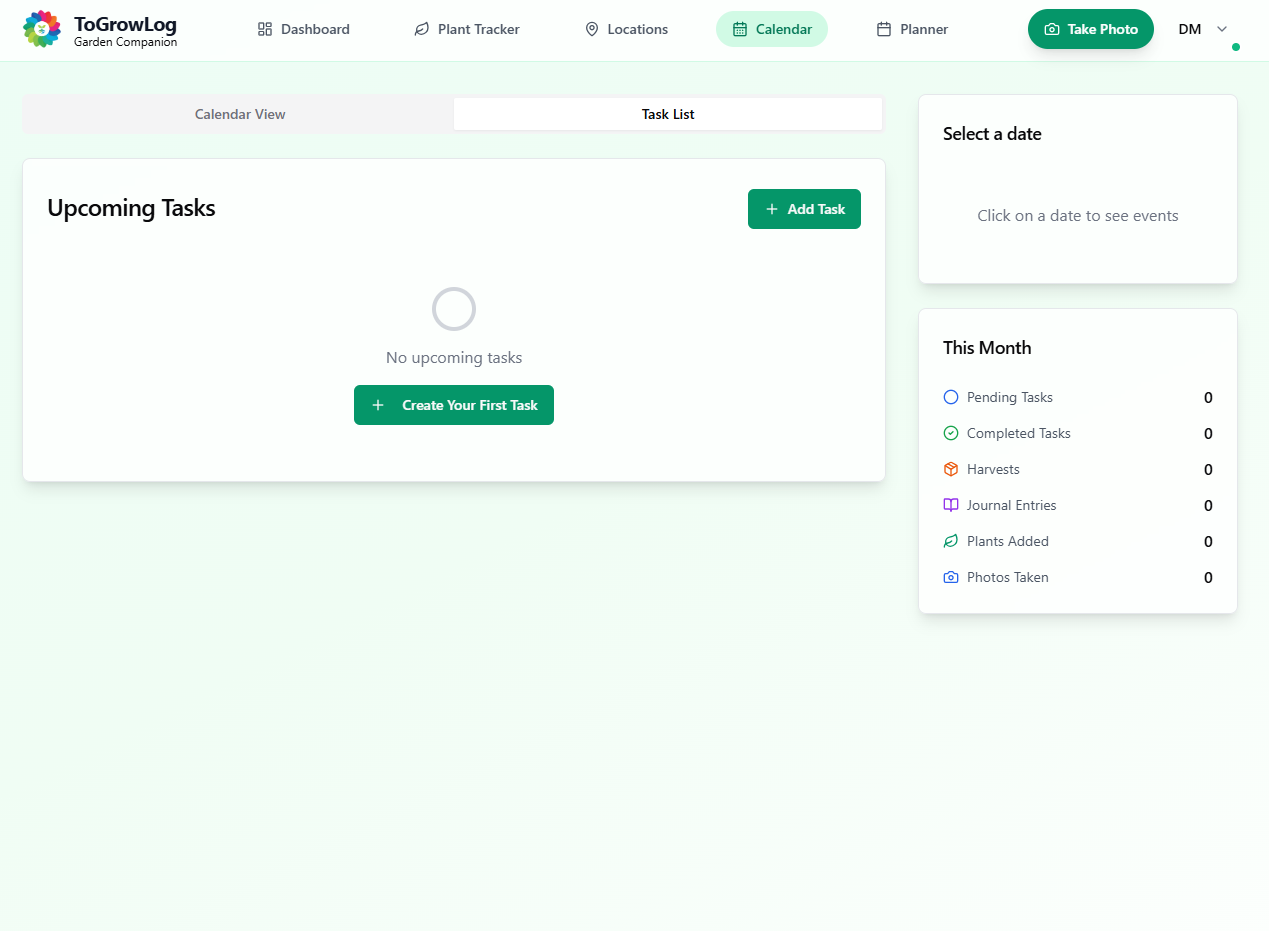This screenshot has width=1269, height=931.
Task: Click the Harvests box icon
Action: click(x=951, y=469)
